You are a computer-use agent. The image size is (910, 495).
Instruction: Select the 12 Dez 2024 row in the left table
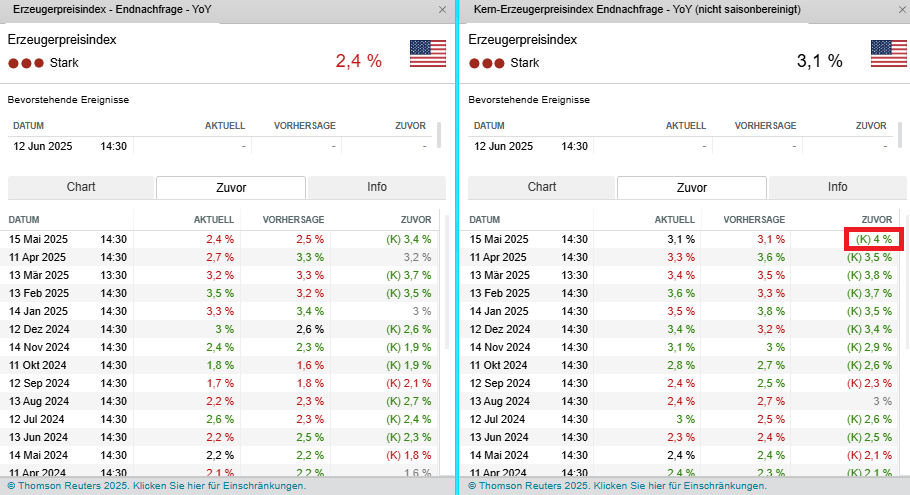[x=221, y=329]
